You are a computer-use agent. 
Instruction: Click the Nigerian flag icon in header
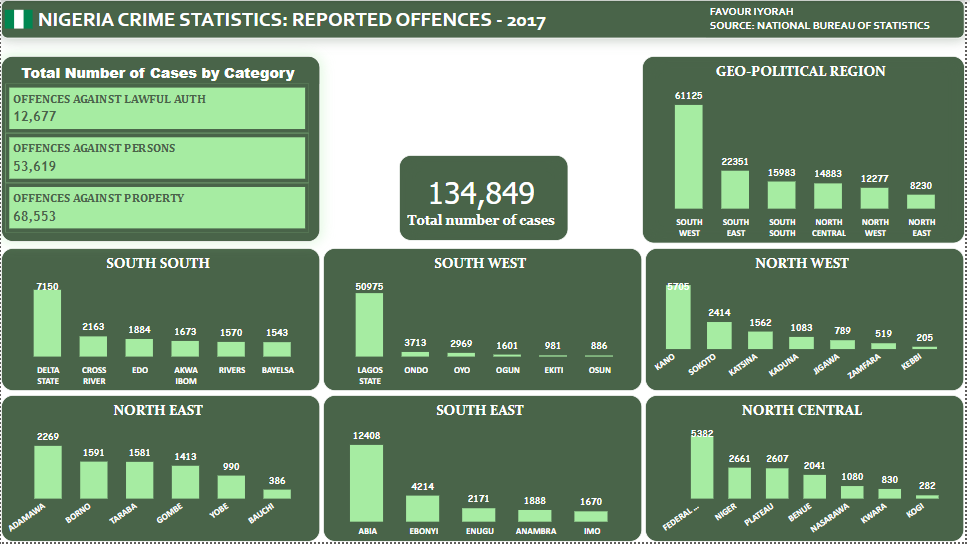click(x=20, y=19)
